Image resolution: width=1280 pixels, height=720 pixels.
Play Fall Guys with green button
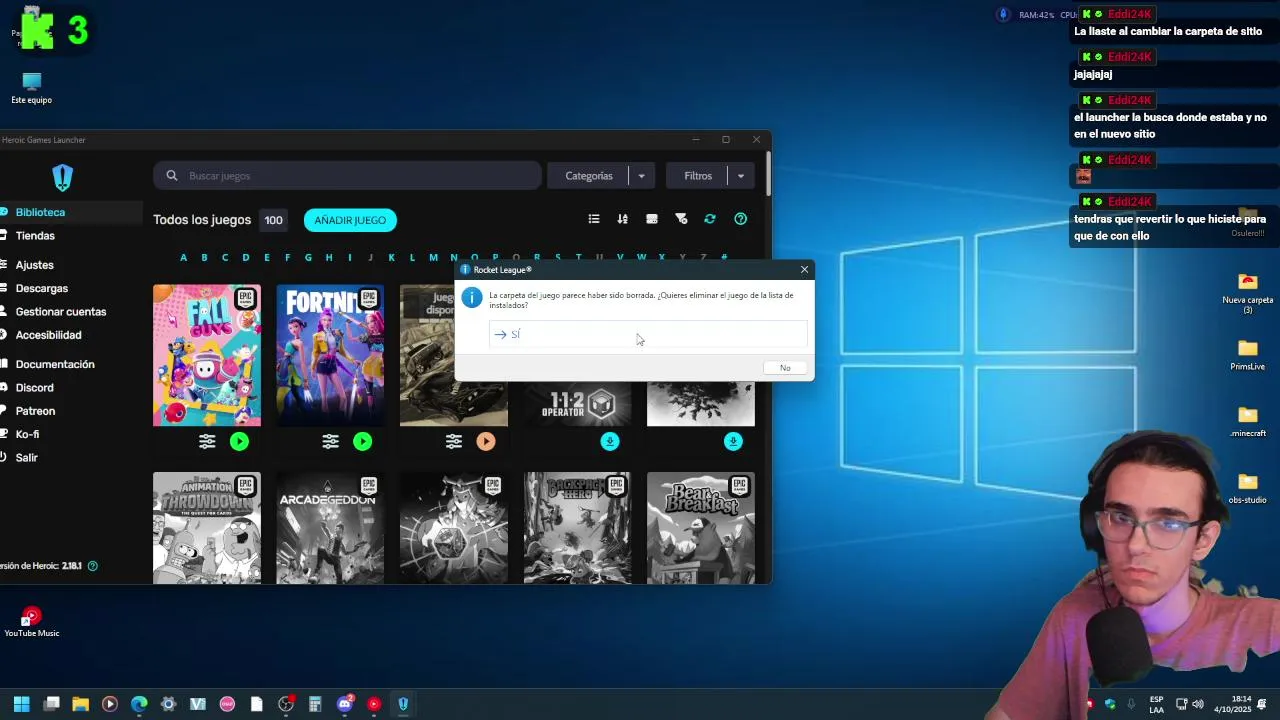(x=239, y=441)
